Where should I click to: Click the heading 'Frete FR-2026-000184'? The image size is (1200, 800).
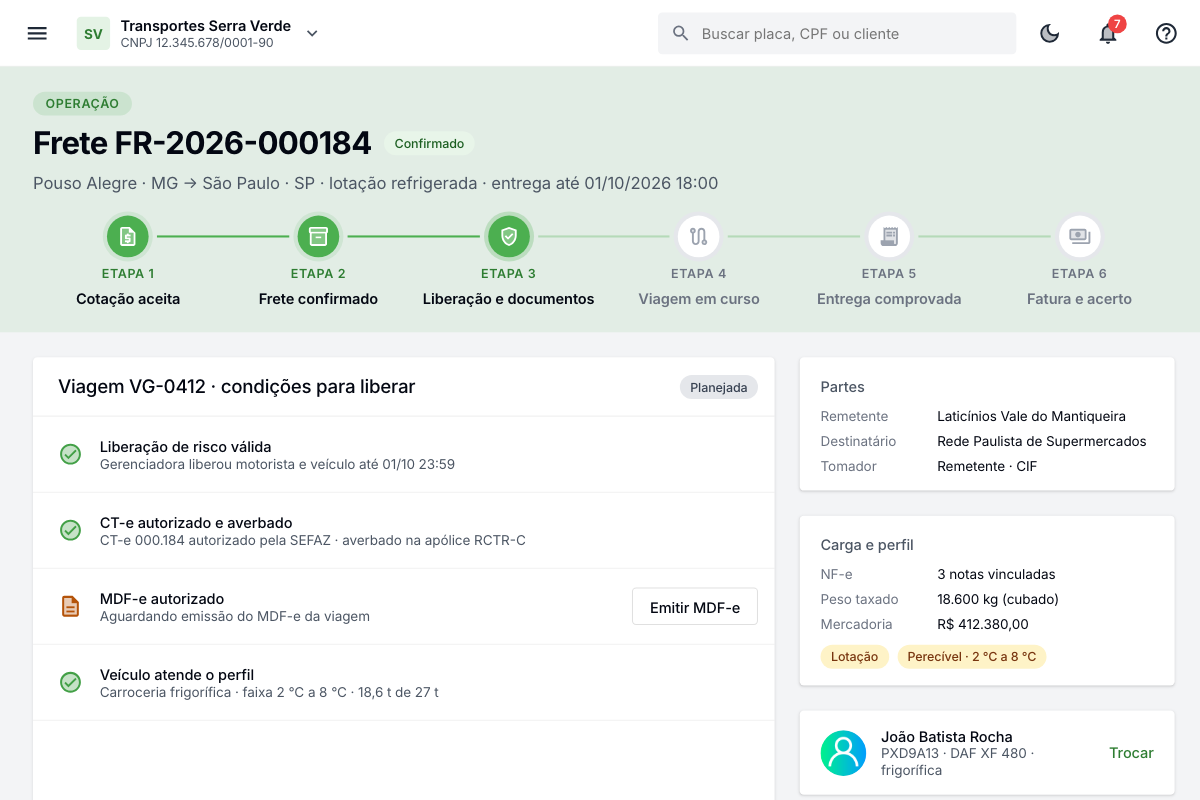[x=202, y=144]
